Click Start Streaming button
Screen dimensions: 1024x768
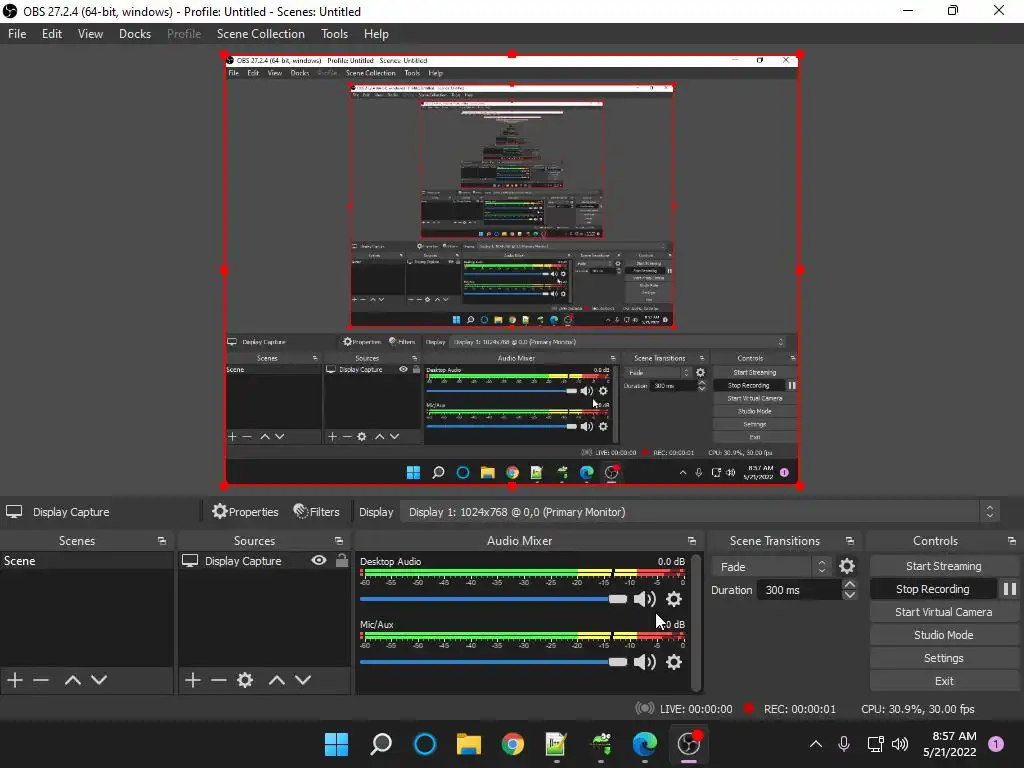click(944, 566)
